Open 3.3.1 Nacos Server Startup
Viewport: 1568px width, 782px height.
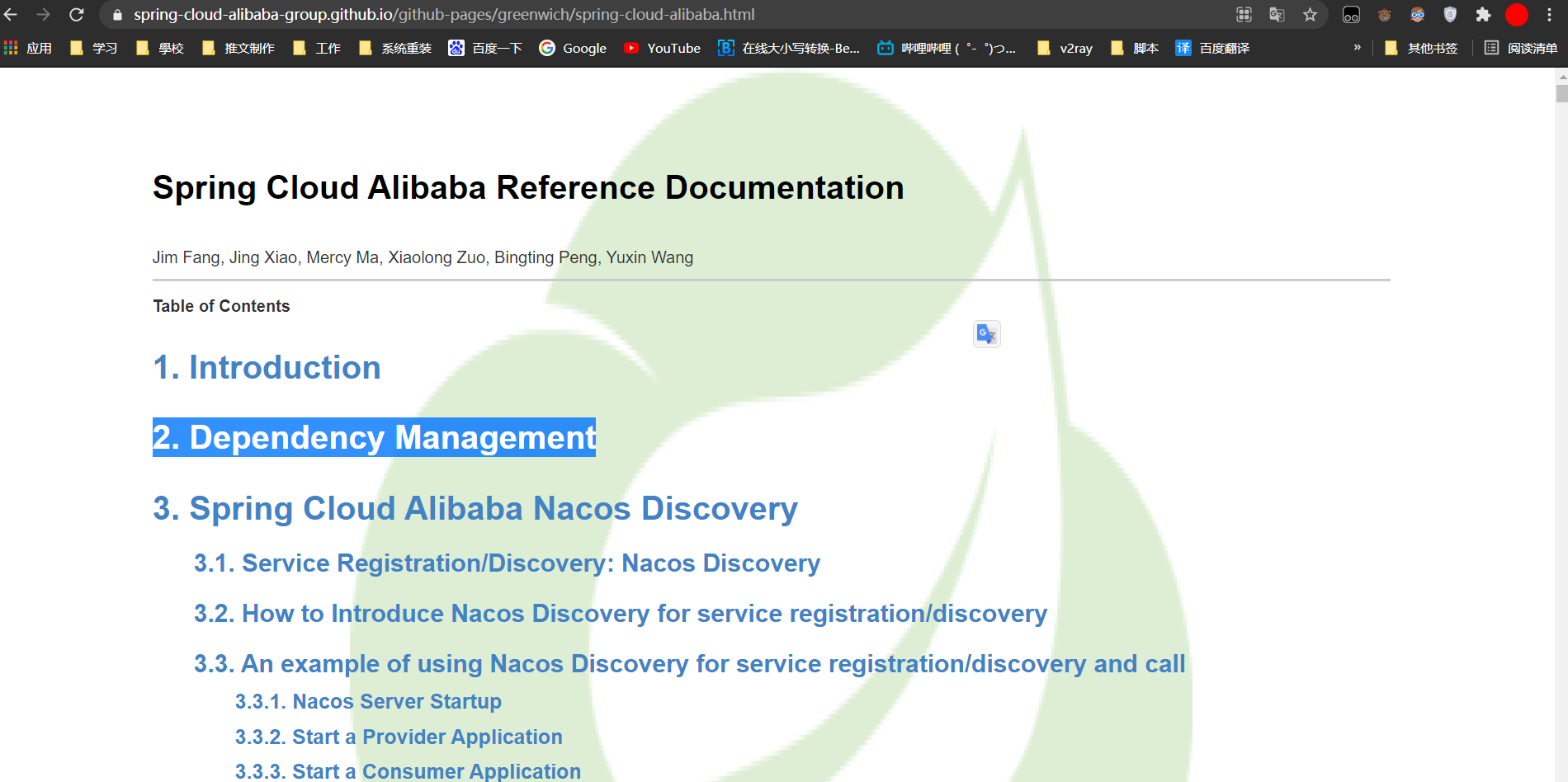click(368, 702)
